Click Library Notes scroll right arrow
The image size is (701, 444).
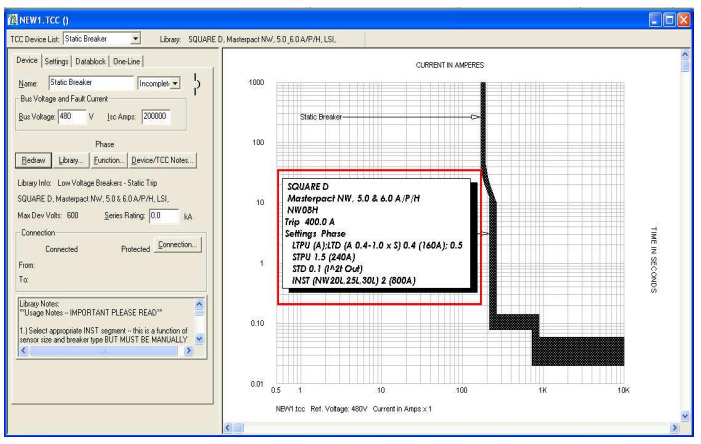point(189,351)
